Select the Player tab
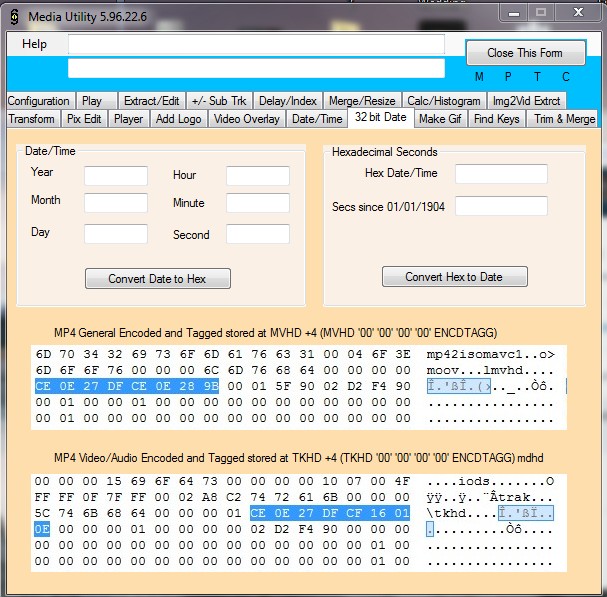This screenshot has width=607, height=597. (x=129, y=119)
